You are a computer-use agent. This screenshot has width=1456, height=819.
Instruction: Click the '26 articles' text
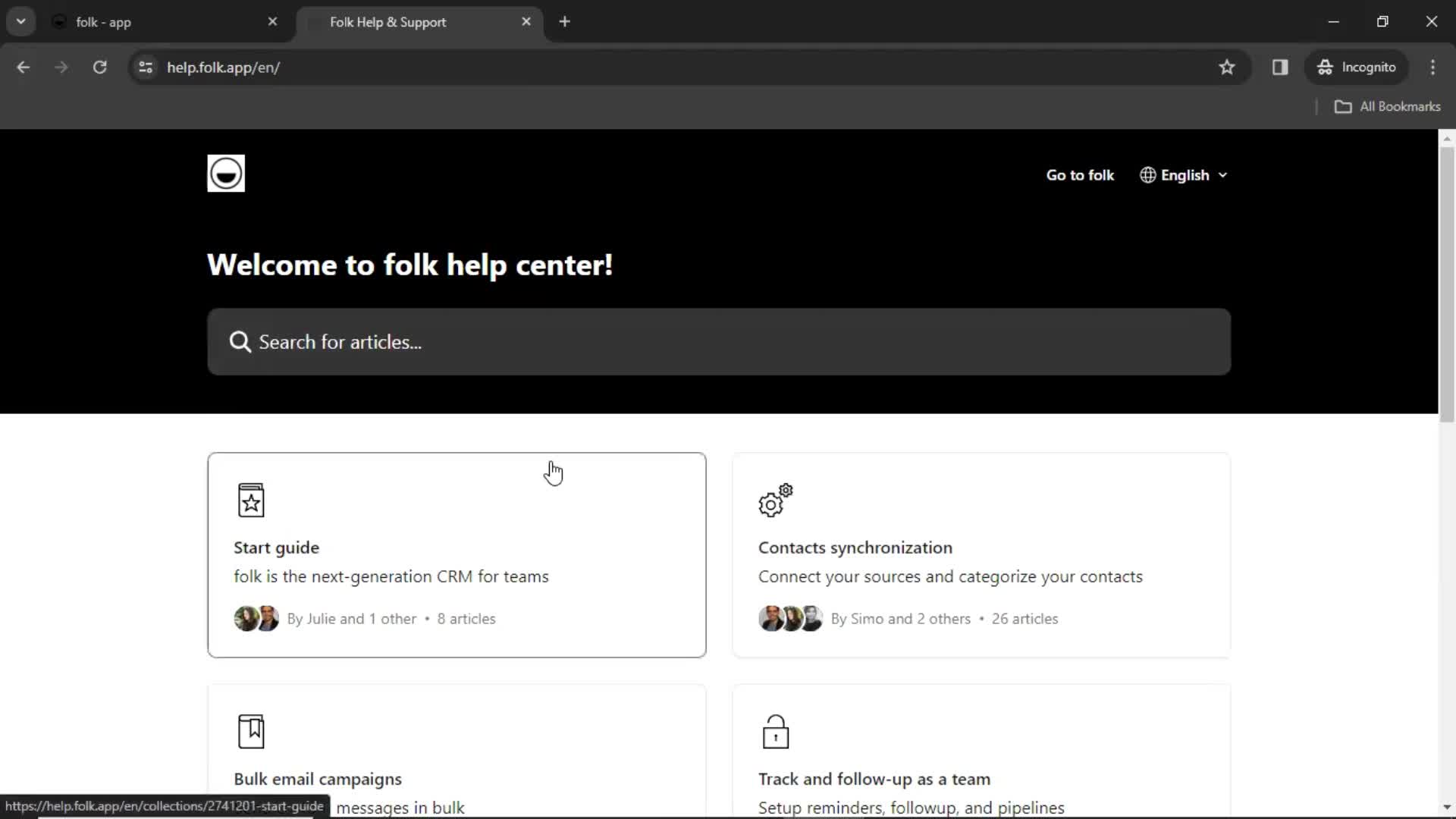coord(1025,619)
